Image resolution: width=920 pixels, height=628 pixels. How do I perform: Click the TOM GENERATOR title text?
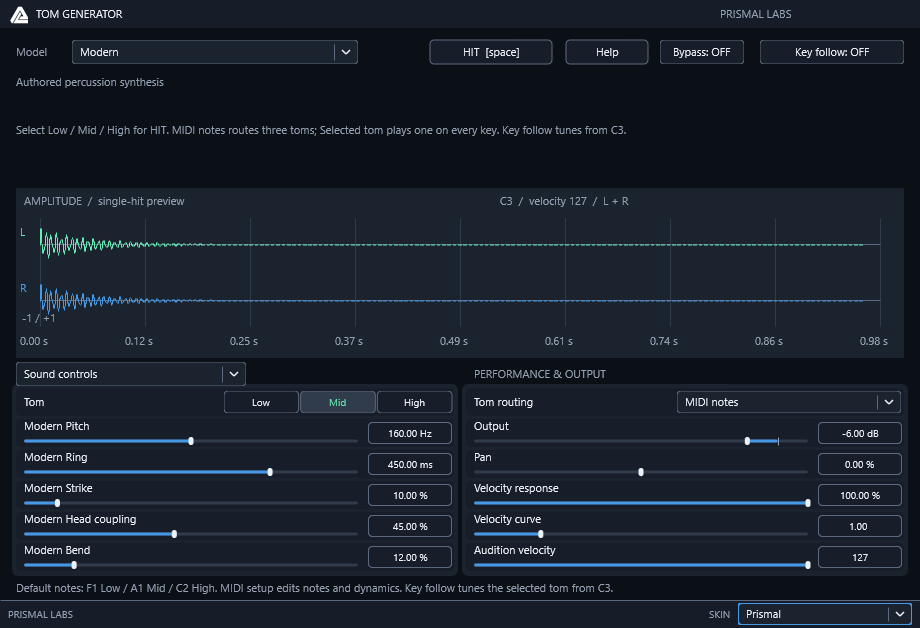coord(79,14)
